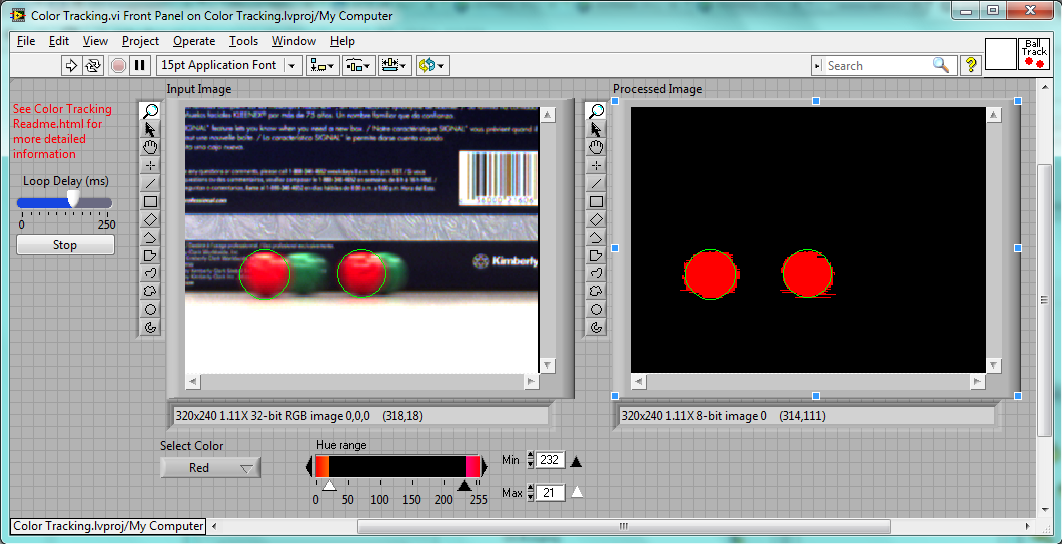Select the Zoom tool beside Input Image

pos(150,111)
